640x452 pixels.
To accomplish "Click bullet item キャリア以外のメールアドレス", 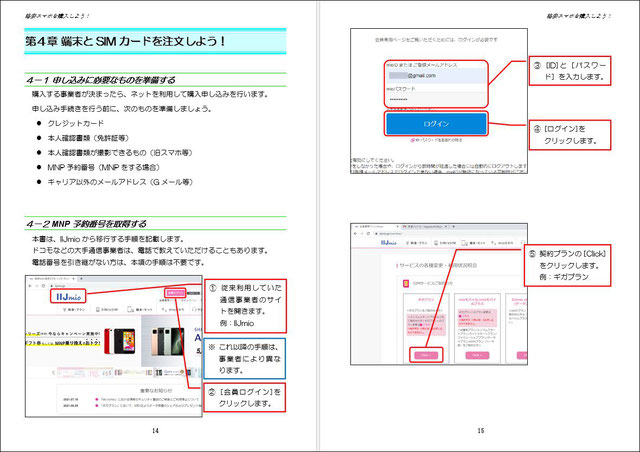I will (x=120, y=182).
